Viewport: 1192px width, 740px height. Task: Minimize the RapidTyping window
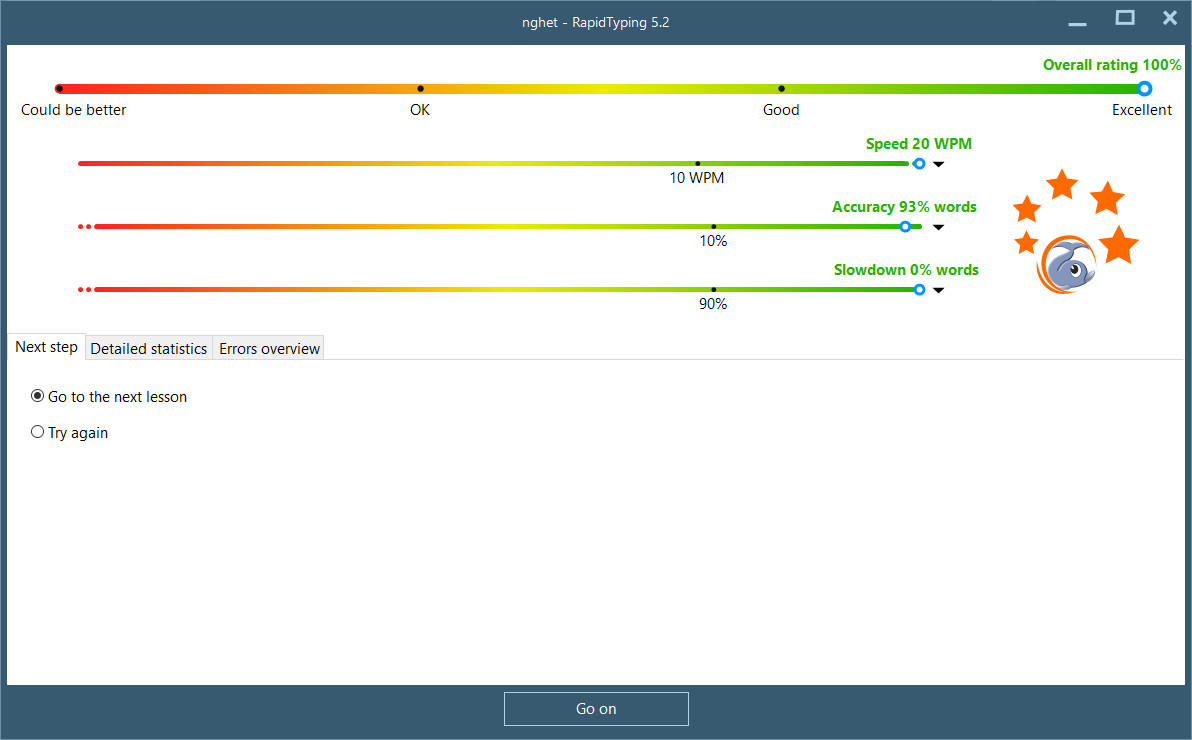1077,20
